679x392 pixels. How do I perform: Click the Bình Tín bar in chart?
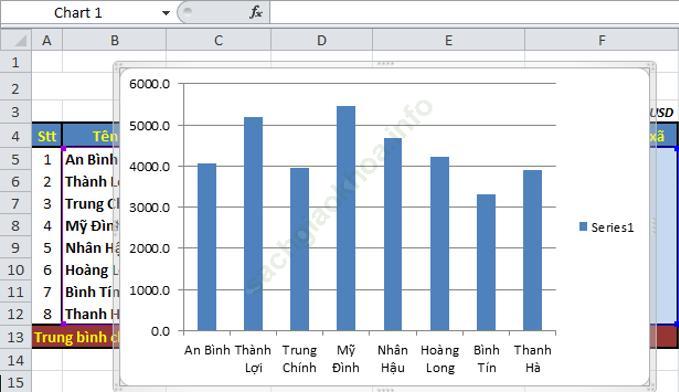(x=486, y=262)
